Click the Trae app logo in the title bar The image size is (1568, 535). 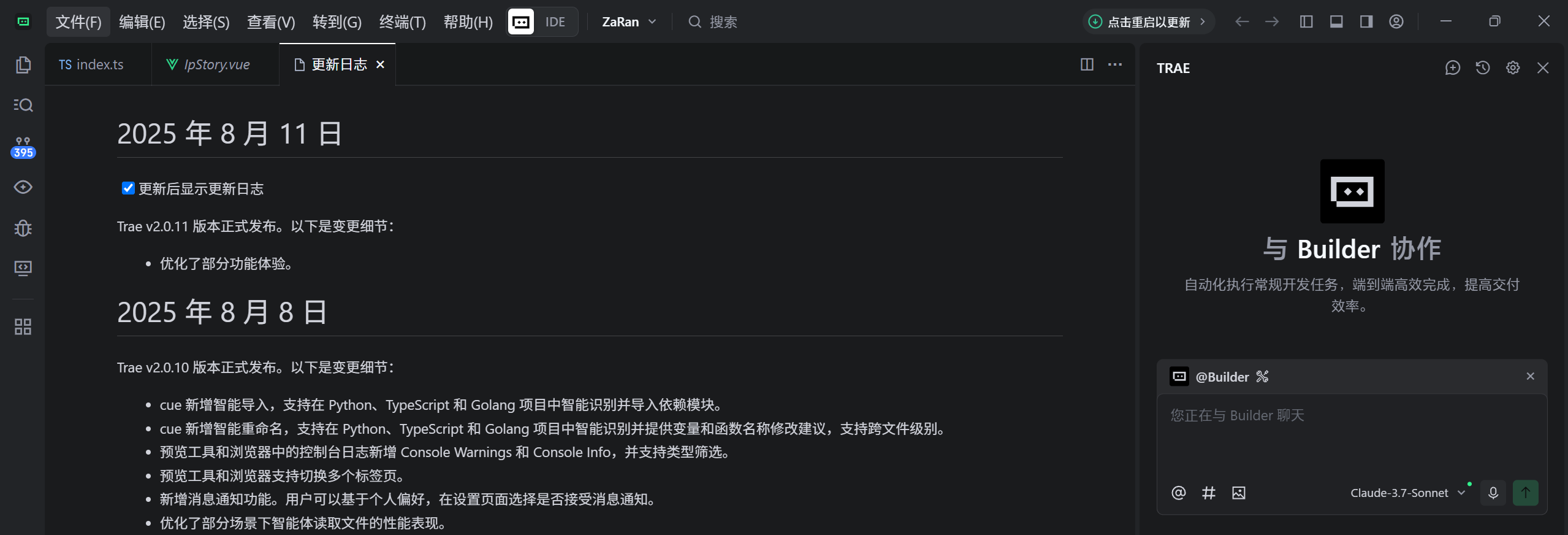23,21
